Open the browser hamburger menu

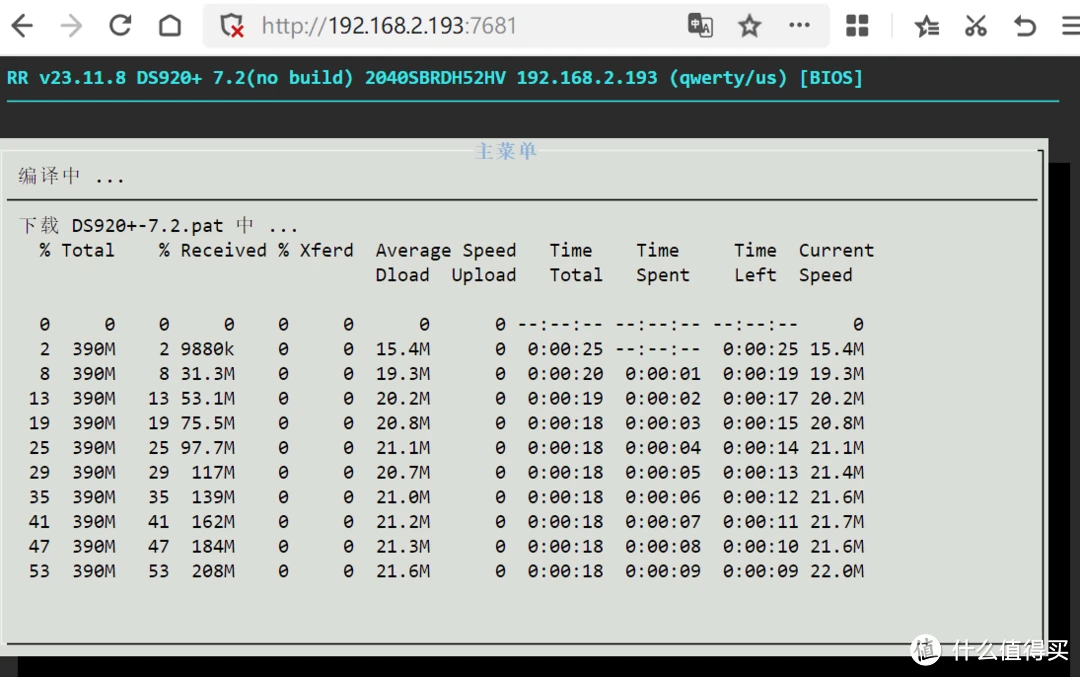click(x=1071, y=26)
